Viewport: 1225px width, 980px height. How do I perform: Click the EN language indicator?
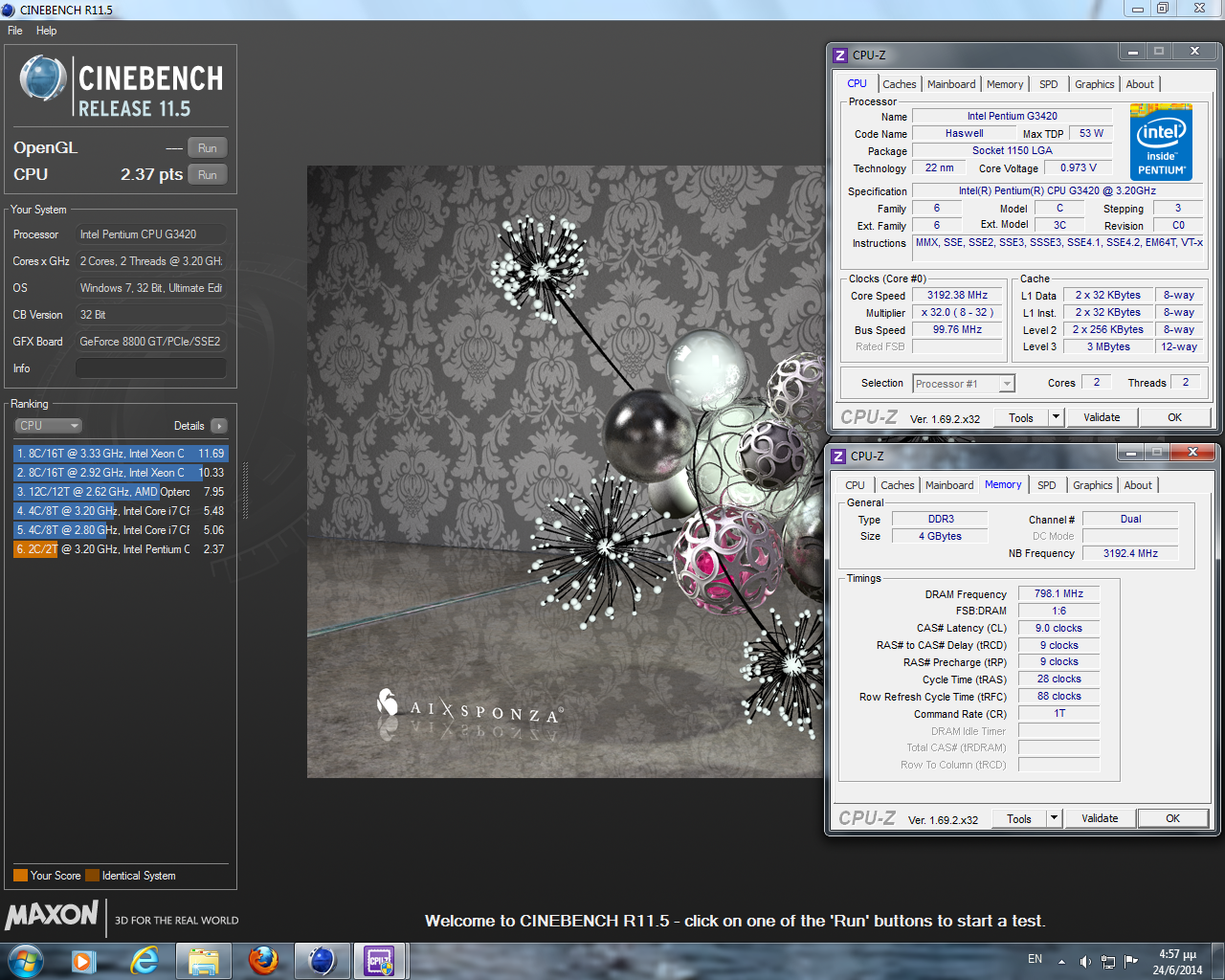[1035, 959]
